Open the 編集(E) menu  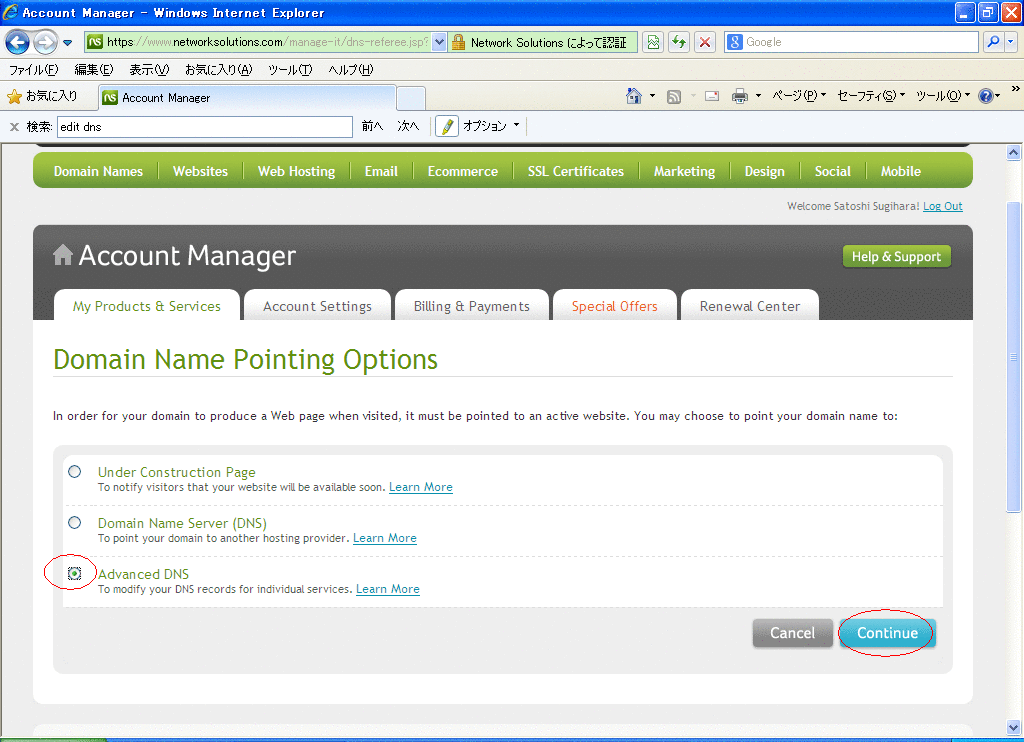[x=93, y=69]
